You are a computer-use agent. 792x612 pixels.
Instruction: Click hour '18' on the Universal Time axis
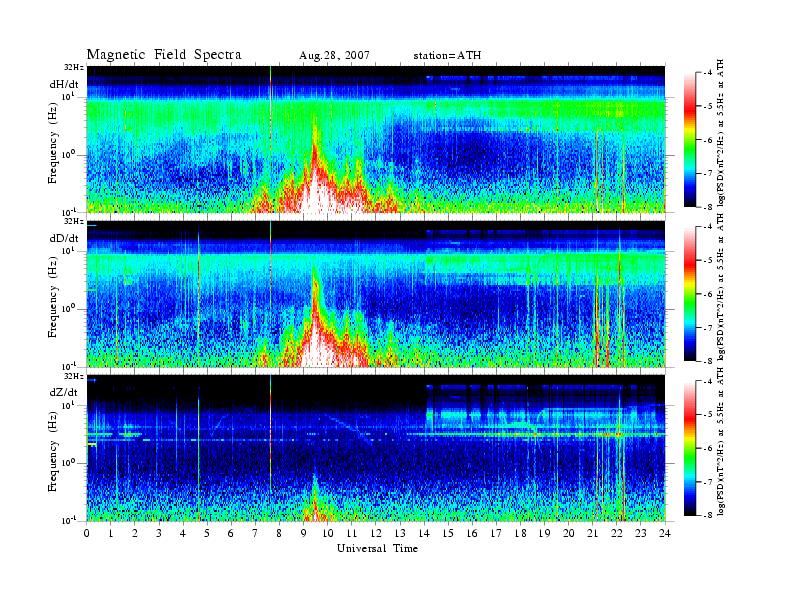[520, 533]
